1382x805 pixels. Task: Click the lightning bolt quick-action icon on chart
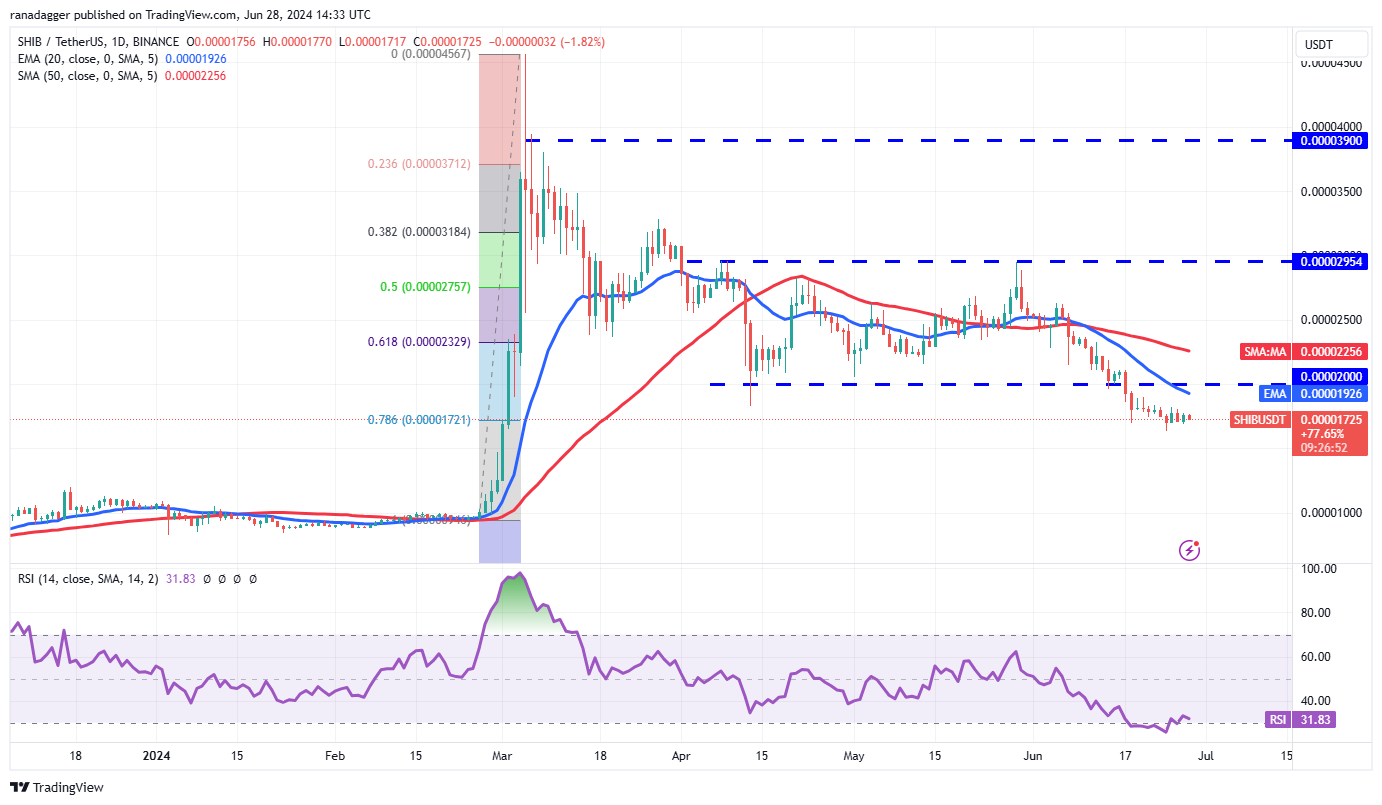tap(1189, 549)
